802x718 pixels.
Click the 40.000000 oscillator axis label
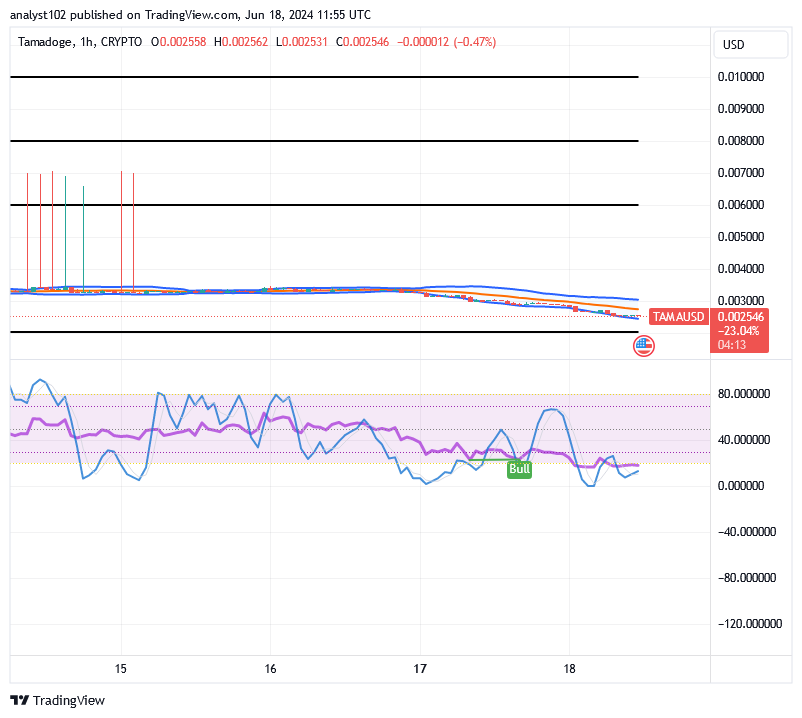(744, 440)
